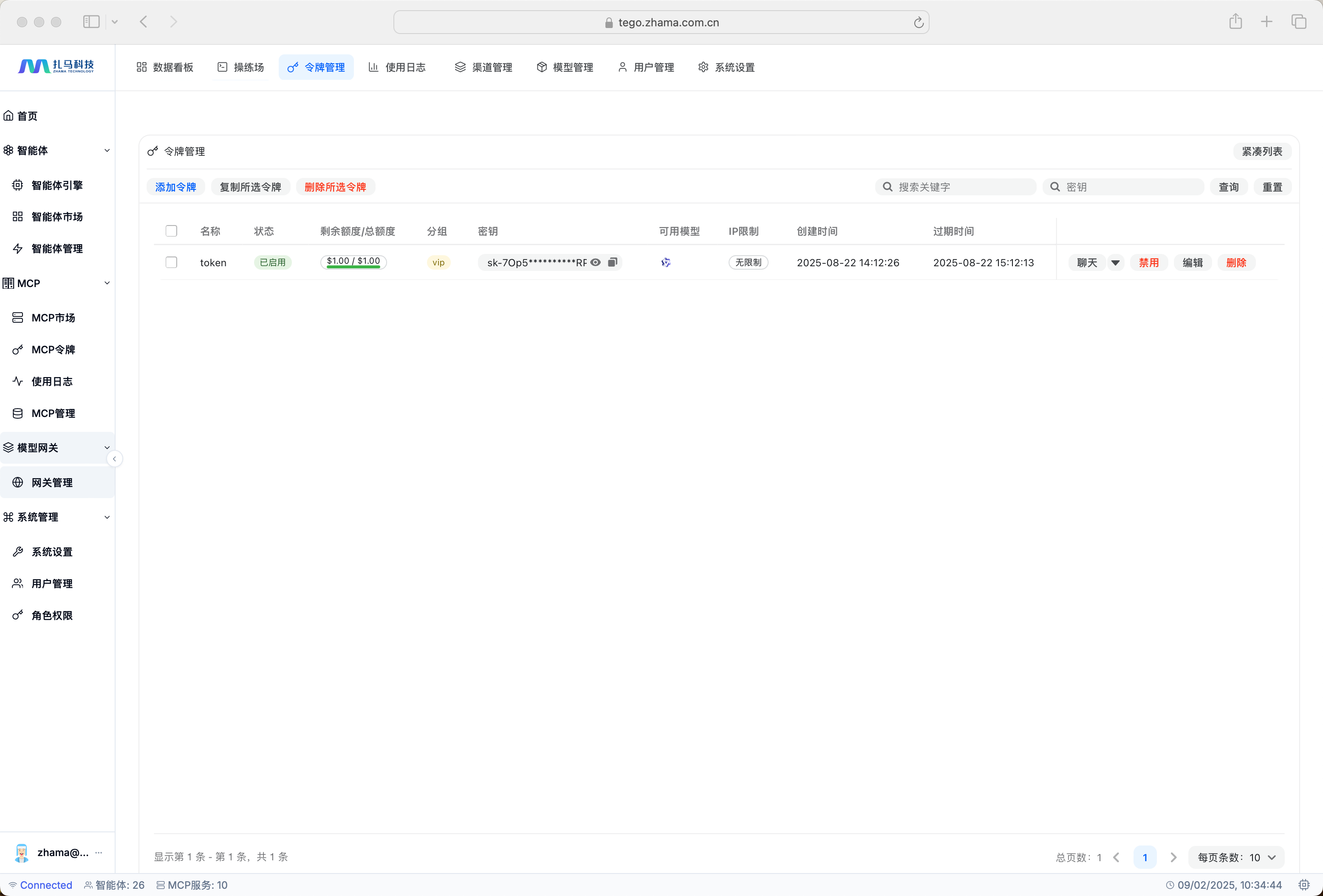Screen dimensions: 1323x896
Task: Reveal the token key with eye icon
Action: 596,262
